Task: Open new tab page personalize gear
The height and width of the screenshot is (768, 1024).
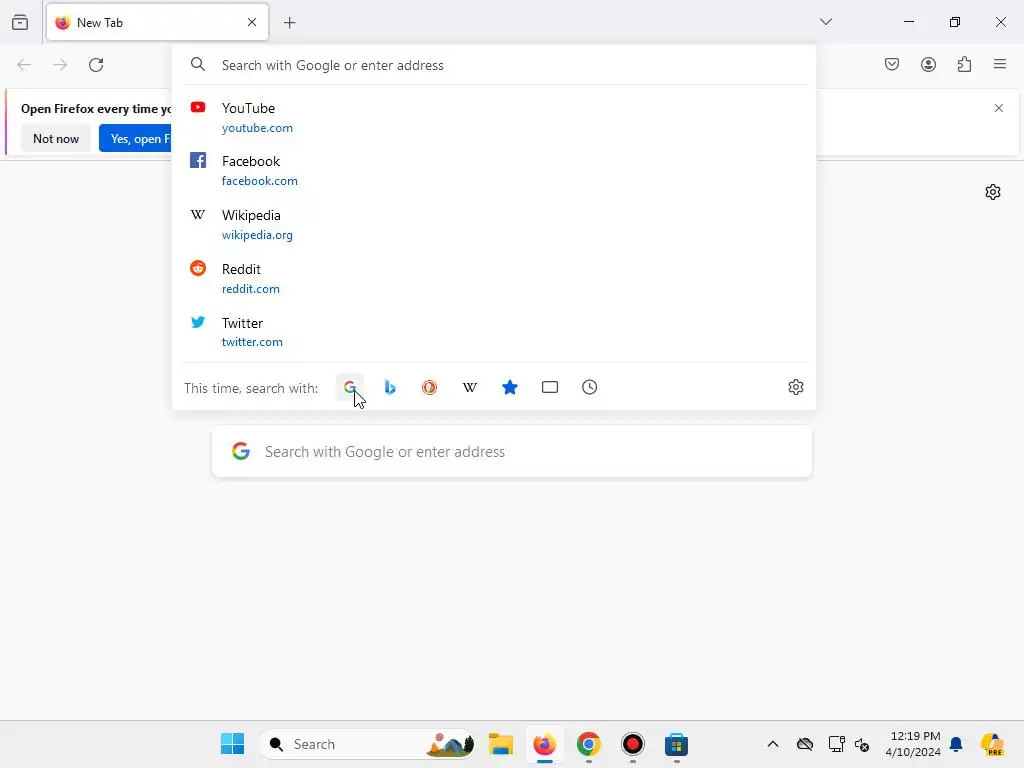Action: tap(993, 192)
